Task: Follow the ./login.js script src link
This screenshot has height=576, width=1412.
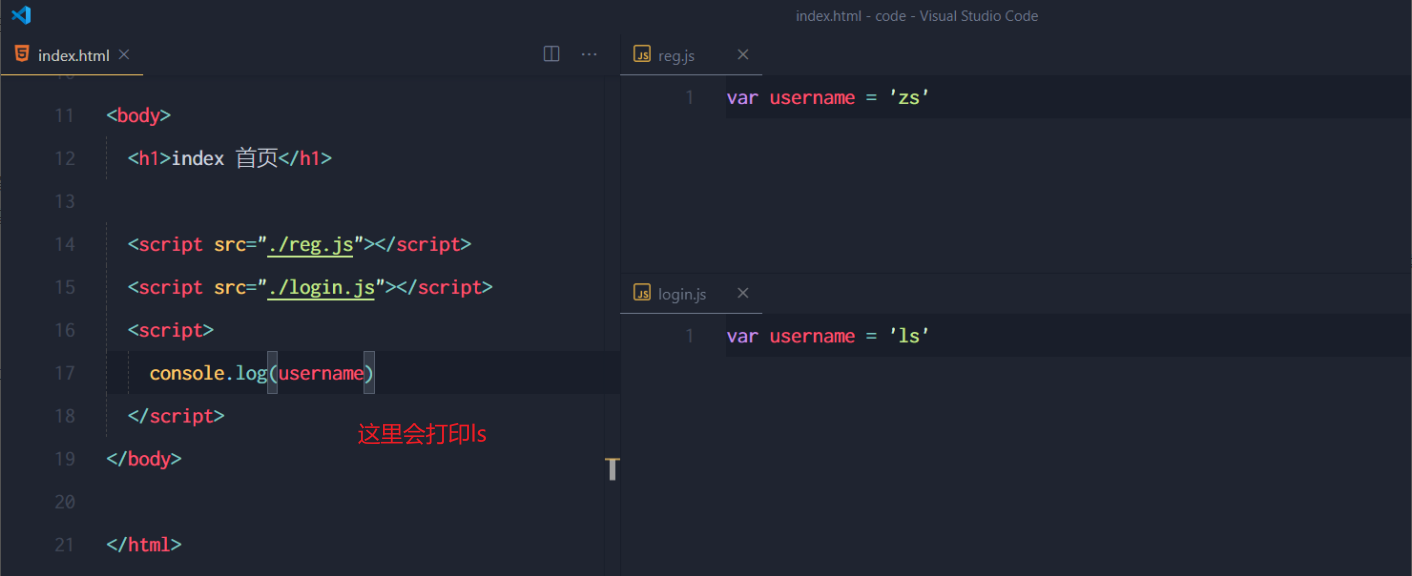Action: tap(321, 288)
